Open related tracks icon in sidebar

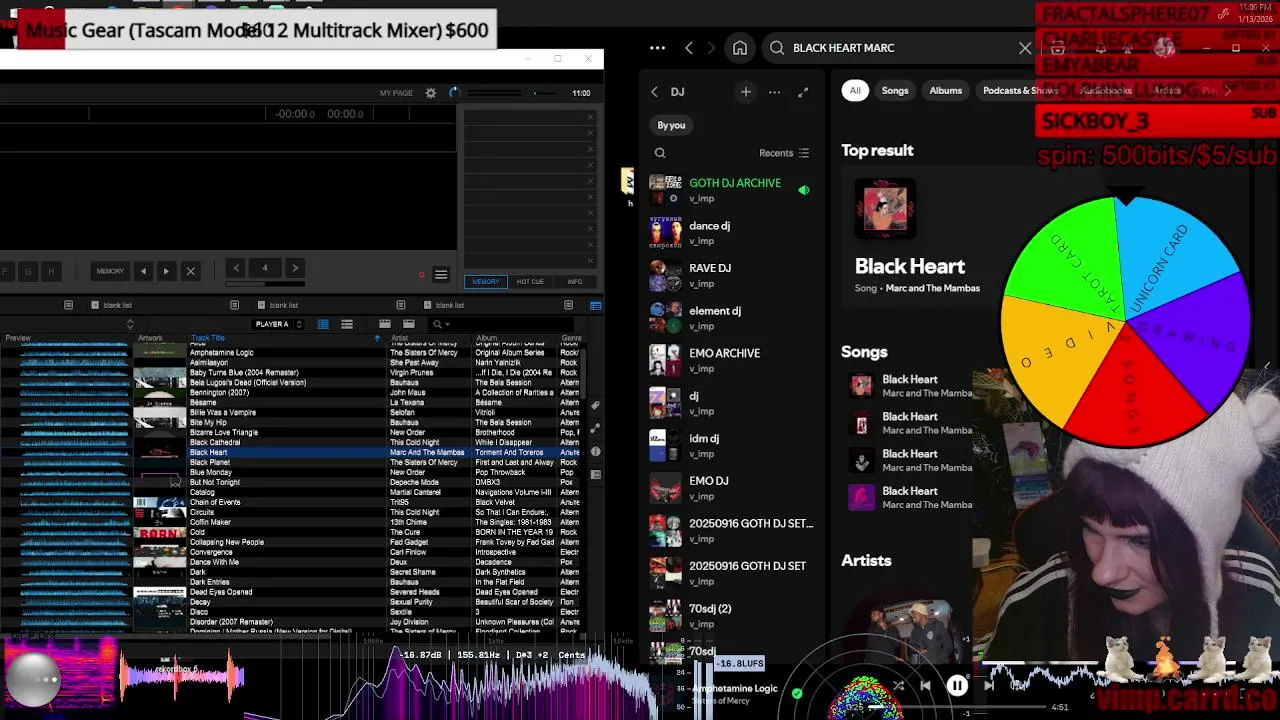pos(595,428)
